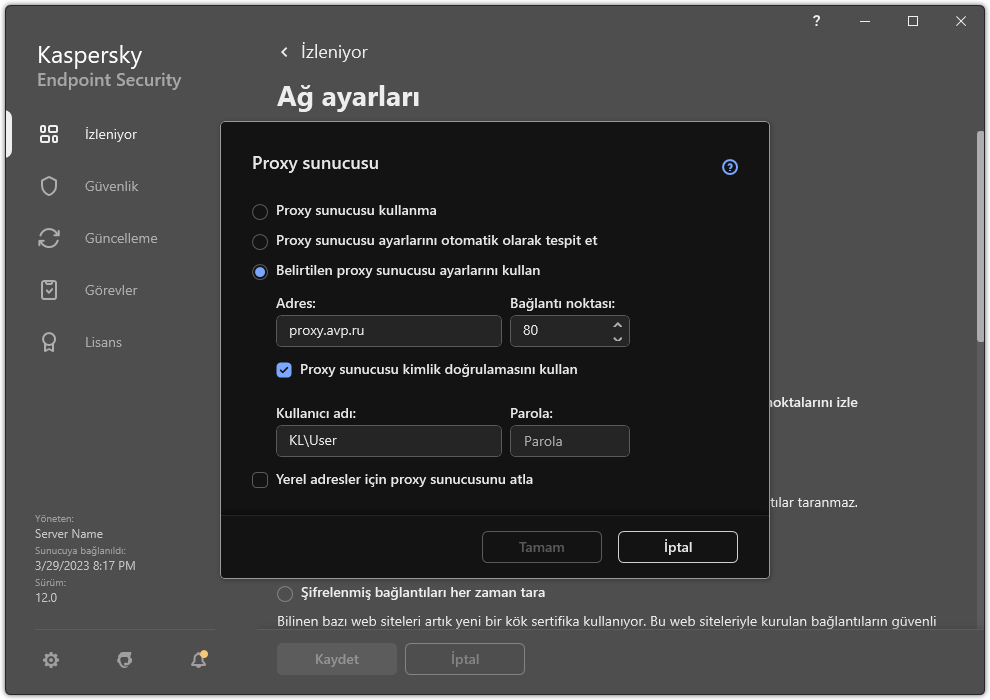
Task: Dismiss the dialog with İptal
Action: point(677,547)
